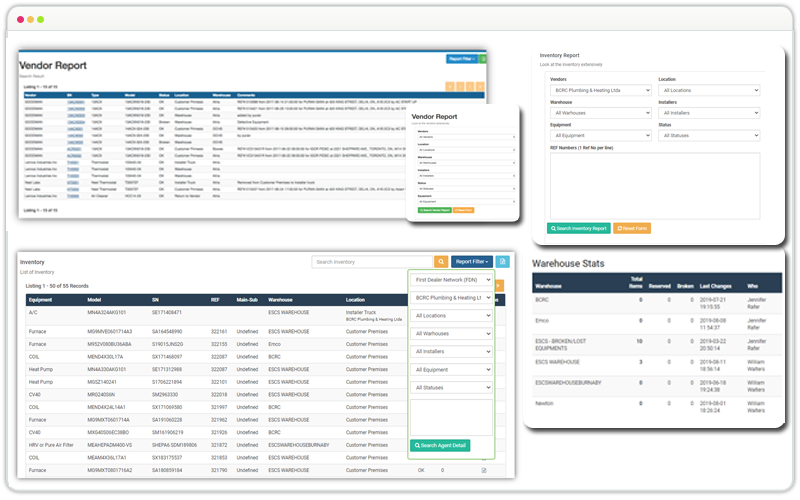The image size is (800, 500).
Task: Click the green export icon in Vendor Report header
Action: pyautogui.click(x=484, y=59)
